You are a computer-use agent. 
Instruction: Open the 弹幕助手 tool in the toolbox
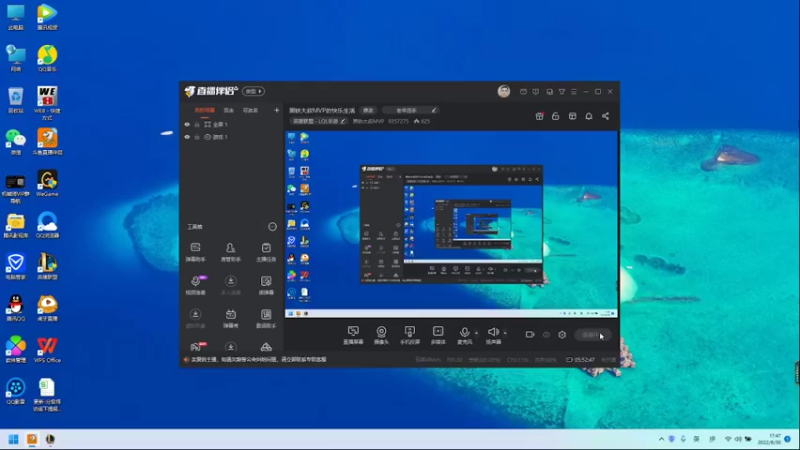pos(195,252)
